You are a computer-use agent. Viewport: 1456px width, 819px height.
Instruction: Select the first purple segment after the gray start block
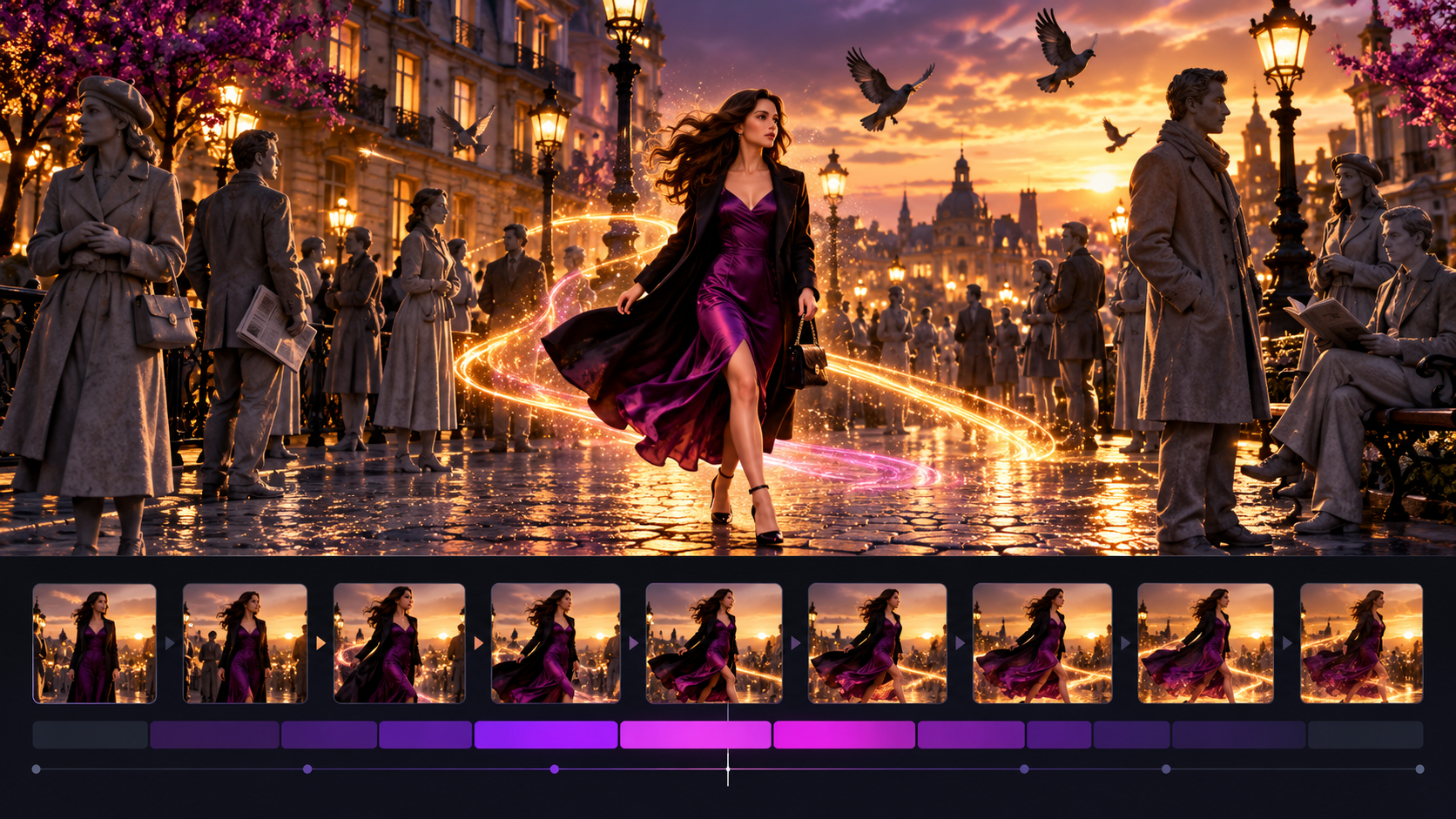coord(214,735)
